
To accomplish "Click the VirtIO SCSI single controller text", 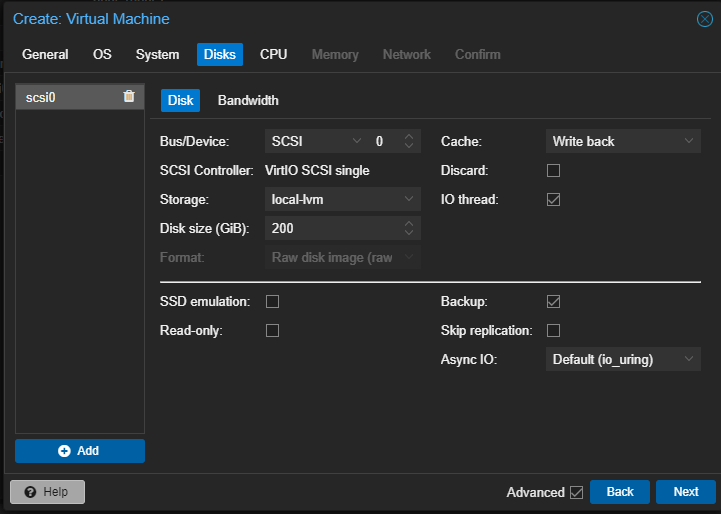I will point(317,171).
